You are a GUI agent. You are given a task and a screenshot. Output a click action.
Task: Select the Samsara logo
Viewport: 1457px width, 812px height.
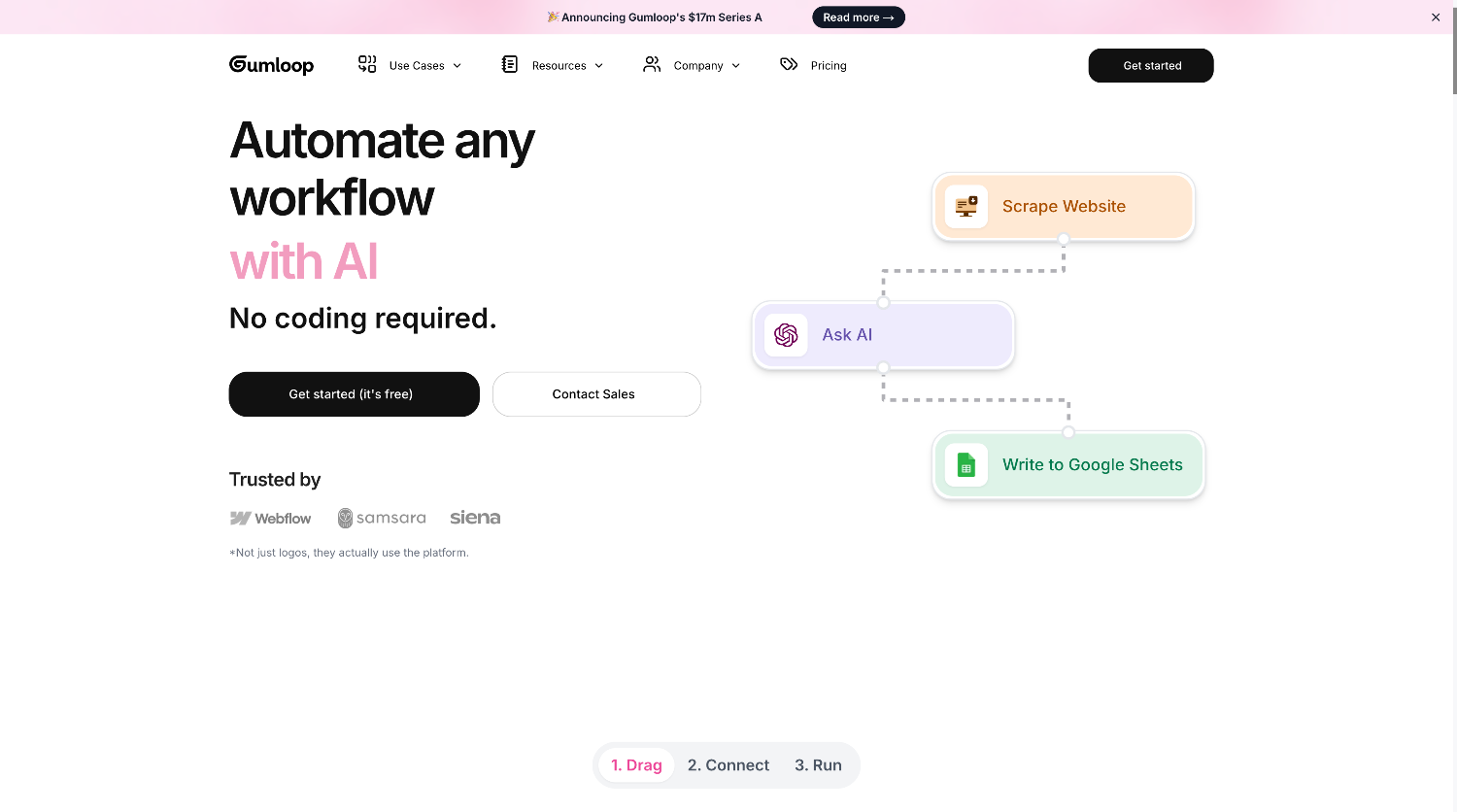(x=382, y=518)
